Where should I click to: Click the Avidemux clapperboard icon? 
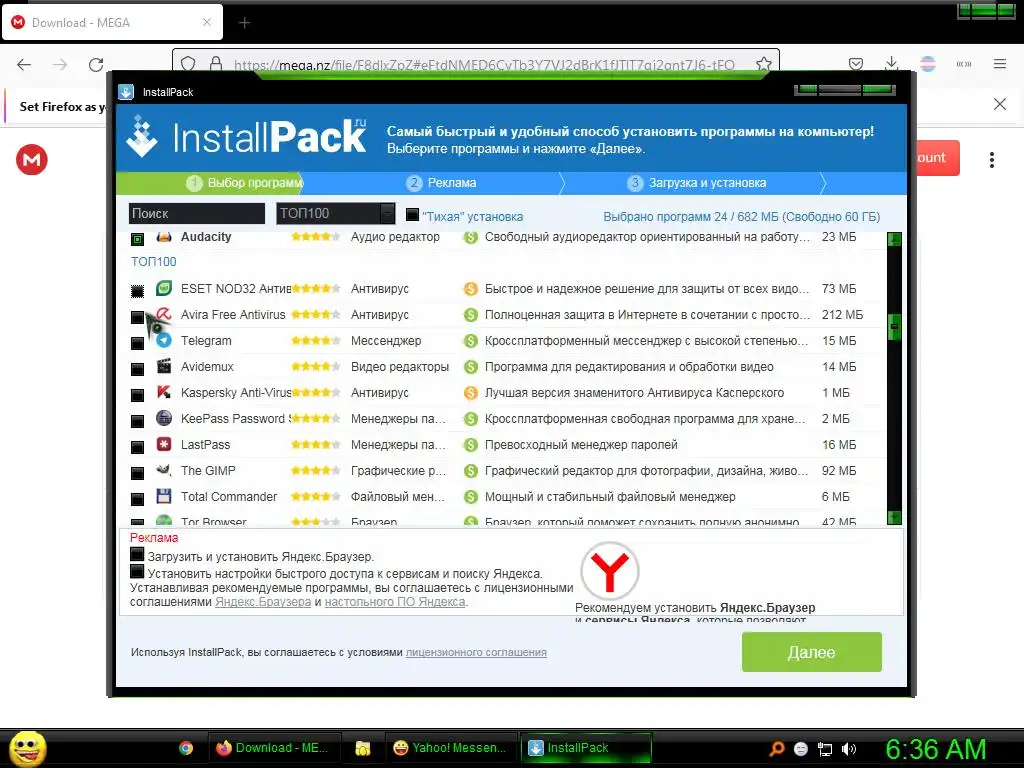point(164,366)
